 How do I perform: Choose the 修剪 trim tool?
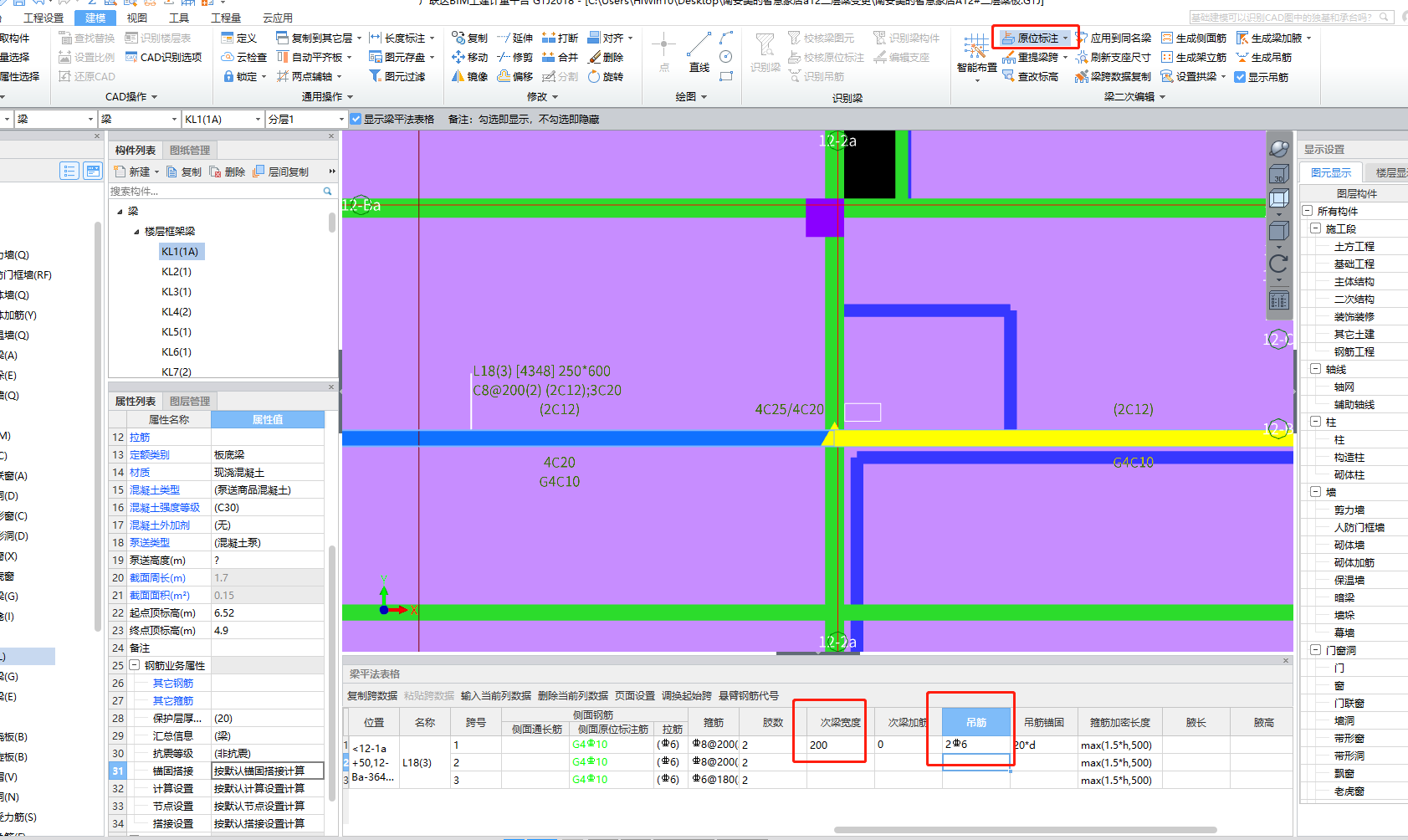tap(515, 57)
